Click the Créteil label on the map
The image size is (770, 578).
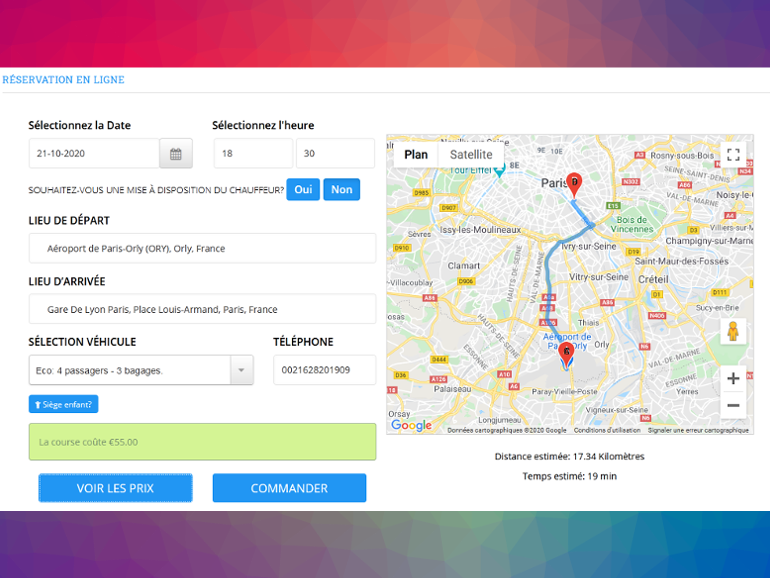[x=653, y=279]
